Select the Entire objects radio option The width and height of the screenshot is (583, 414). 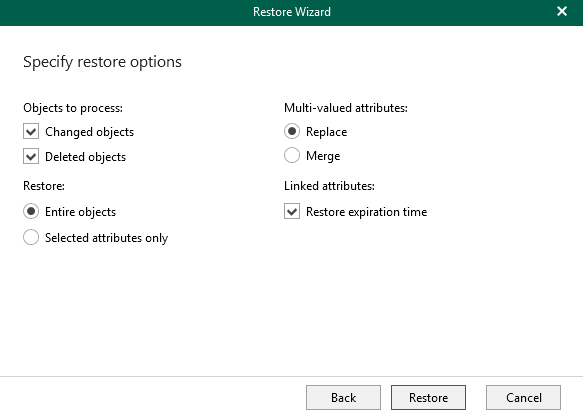click(x=31, y=211)
